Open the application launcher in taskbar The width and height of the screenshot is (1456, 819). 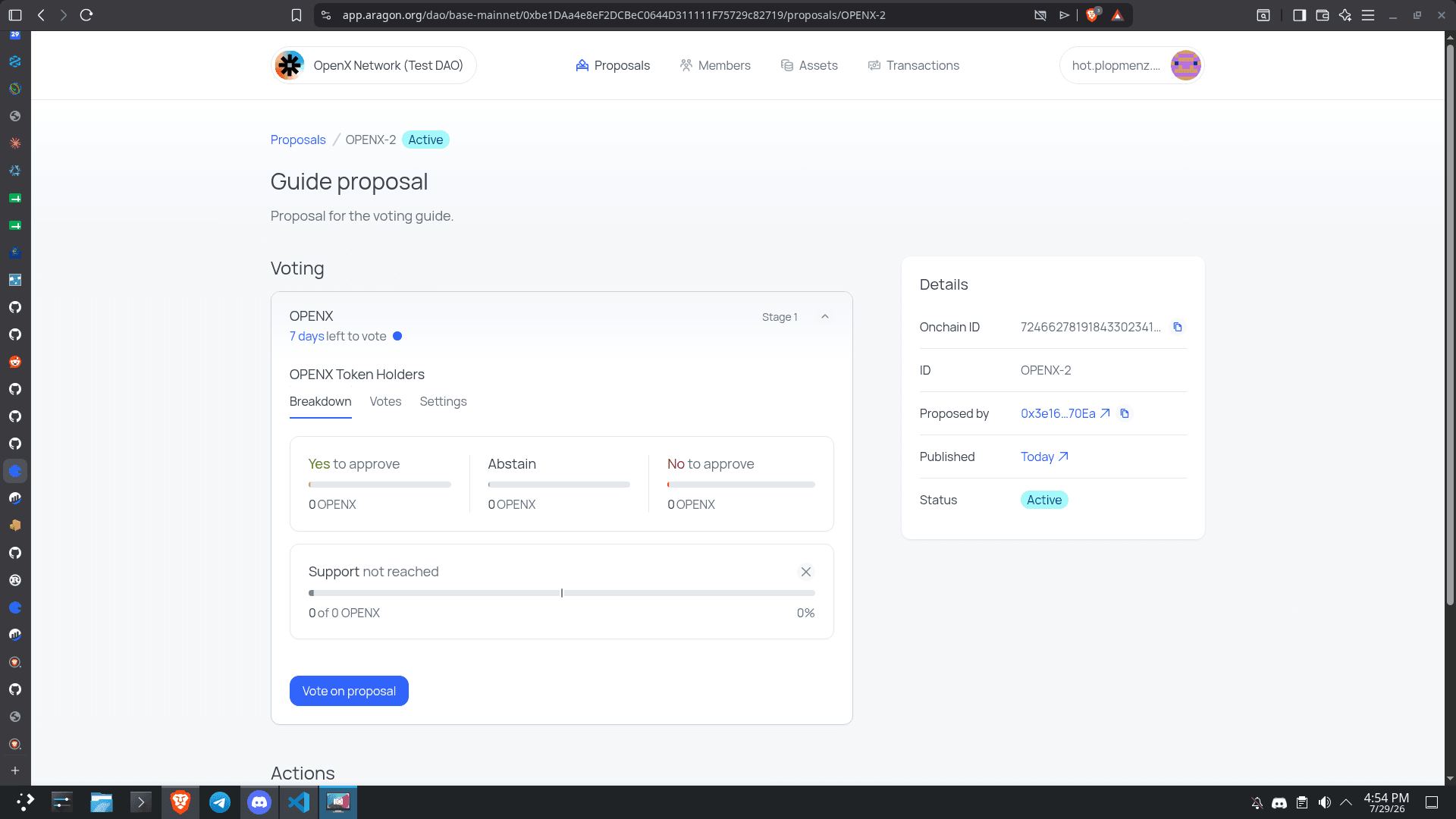tap(26, 802)
